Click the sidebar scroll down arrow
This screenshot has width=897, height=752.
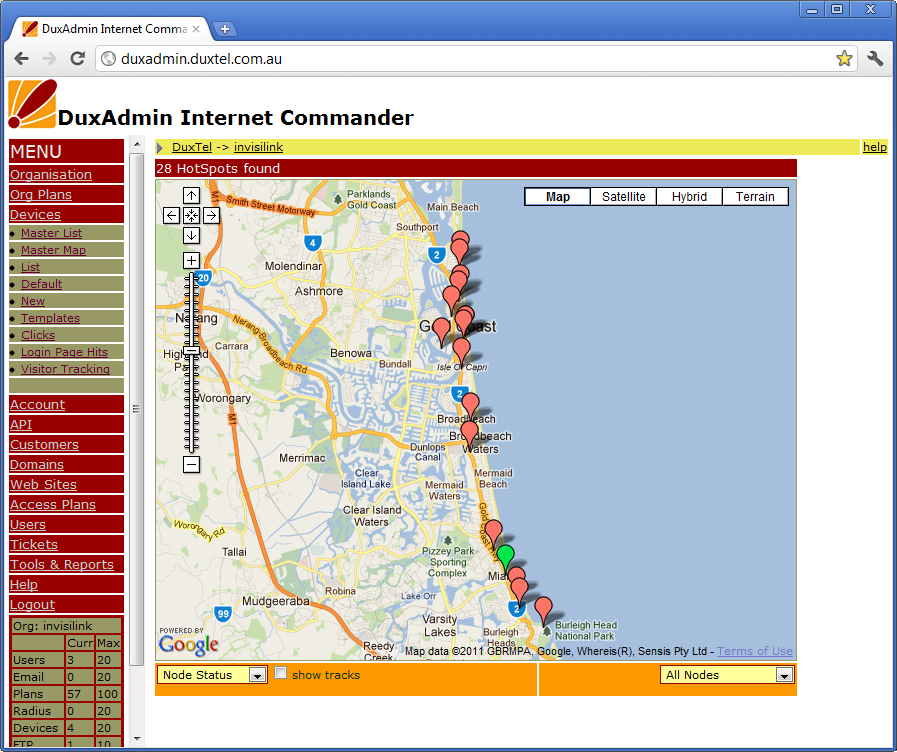pos(137,739)
